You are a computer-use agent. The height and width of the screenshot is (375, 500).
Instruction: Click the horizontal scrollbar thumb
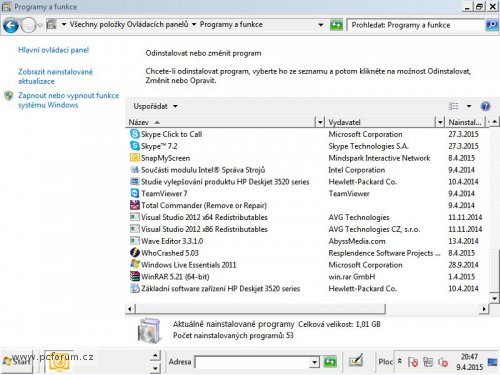pyautogui.click(x=260, y=309)
